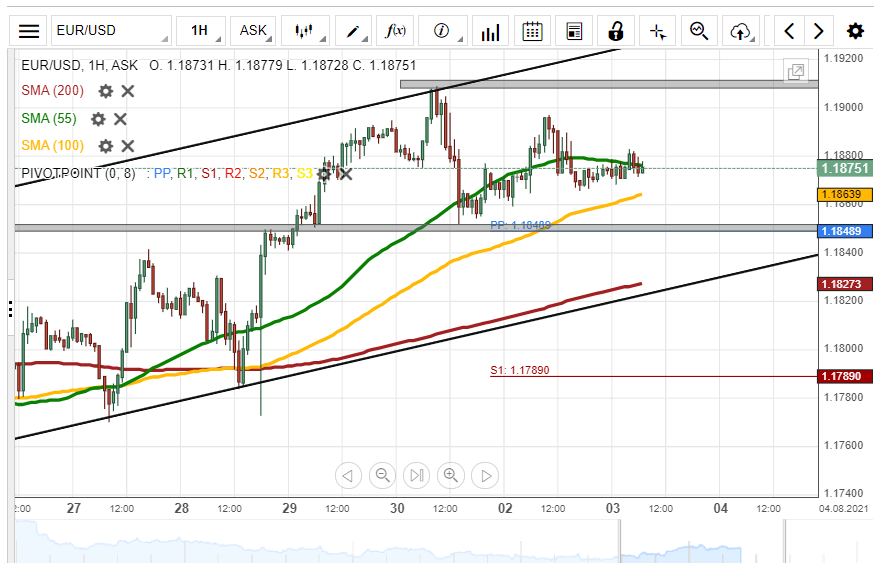Switch the ASK price side dropdown
The width and height of the screenshot is (881, 570).
coord(253,31)
